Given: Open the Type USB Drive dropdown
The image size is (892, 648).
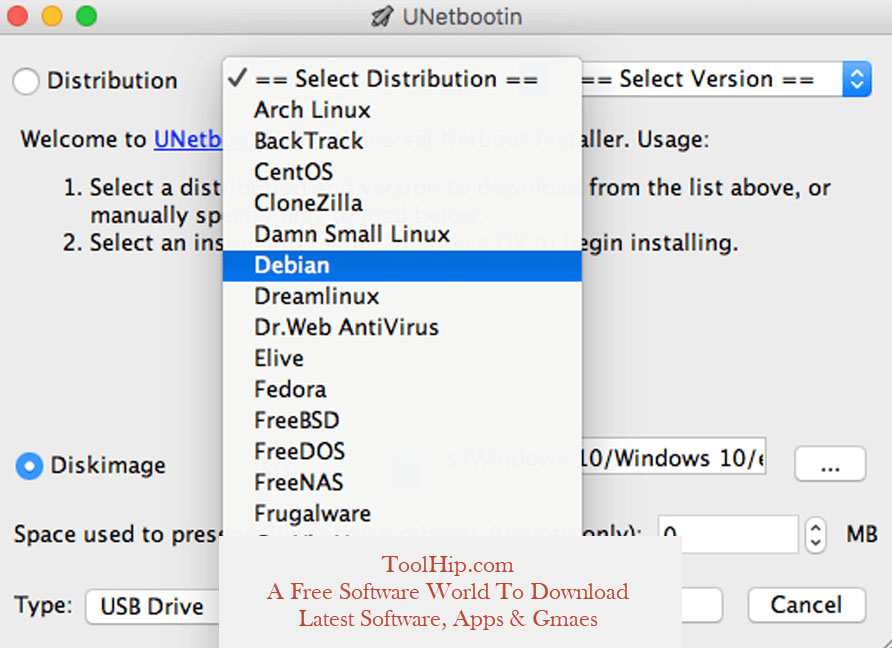Looking at the screenshot, I should (x=152, y=606).
